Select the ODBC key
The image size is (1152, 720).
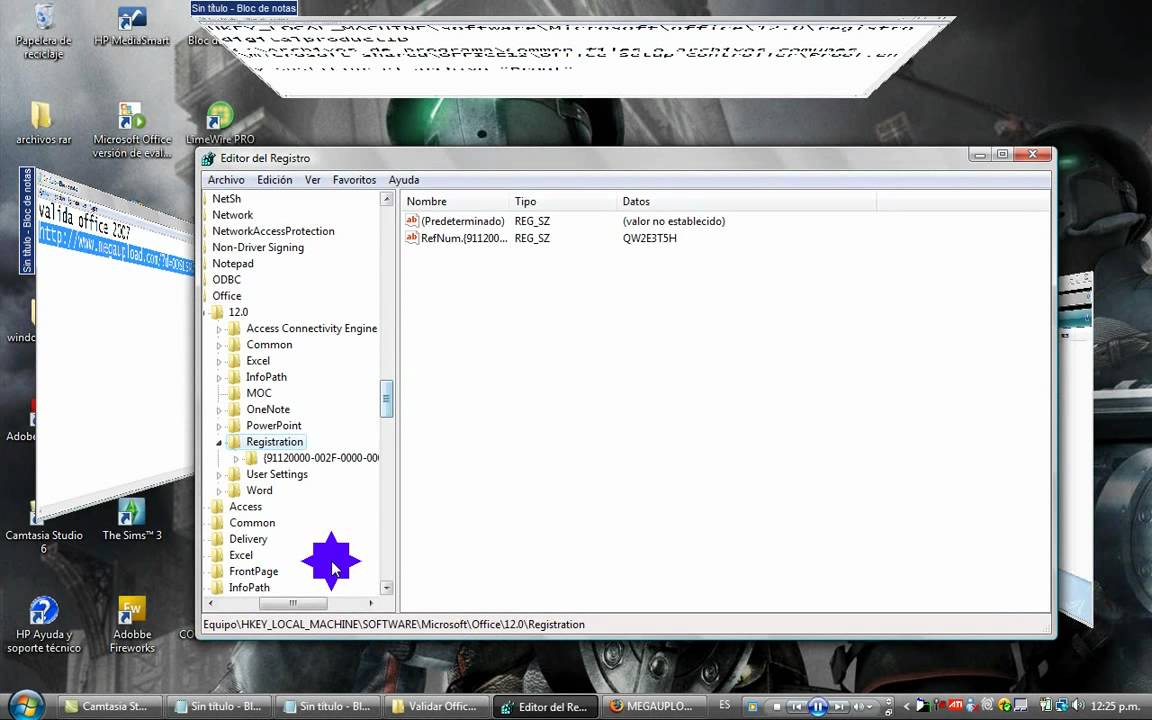(226, 279)
